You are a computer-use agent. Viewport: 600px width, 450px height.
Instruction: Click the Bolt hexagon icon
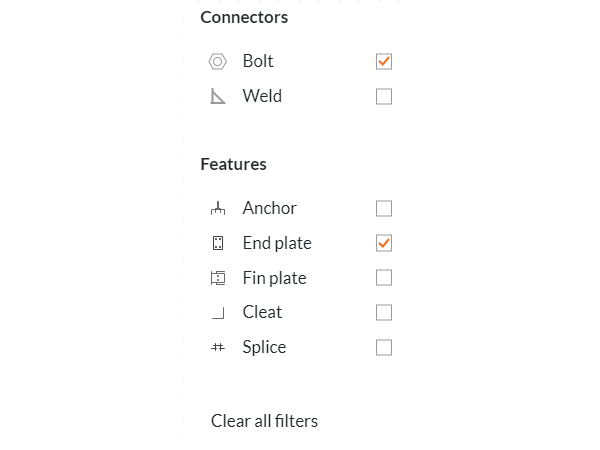tap(217, 62)
